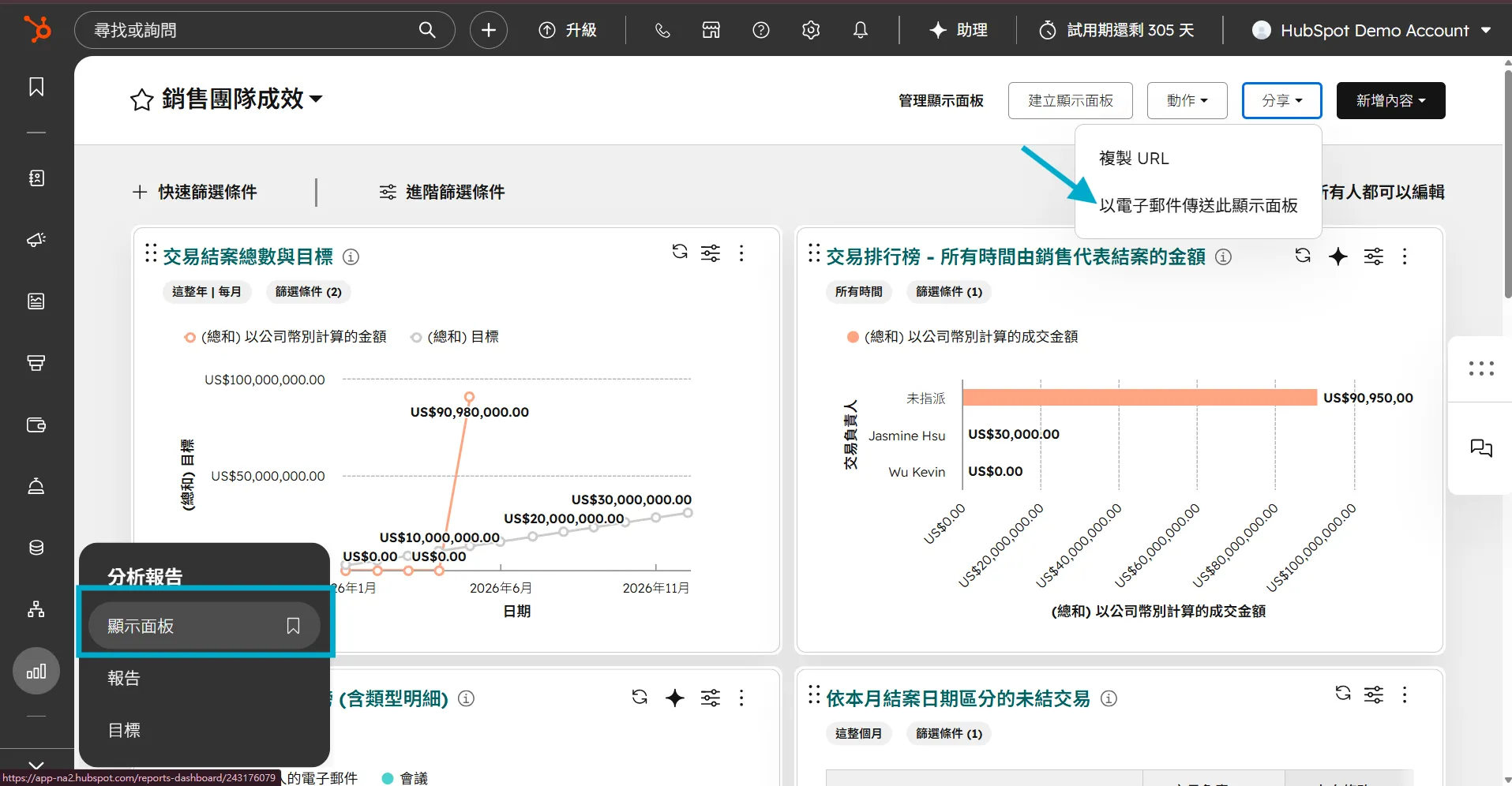1512x786 pixels.
Task: Click the 建立顯示面板 button
Action: (1070, 100)
